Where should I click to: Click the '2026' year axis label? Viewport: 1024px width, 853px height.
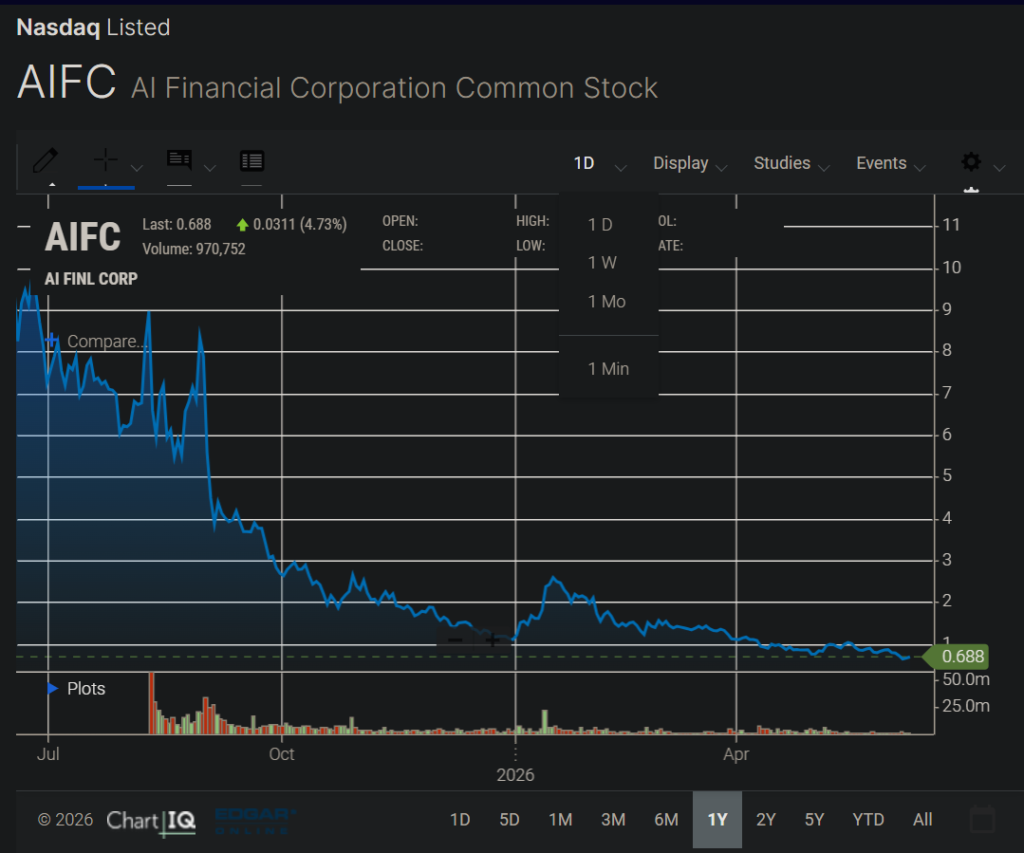click(x=515, y=775)
